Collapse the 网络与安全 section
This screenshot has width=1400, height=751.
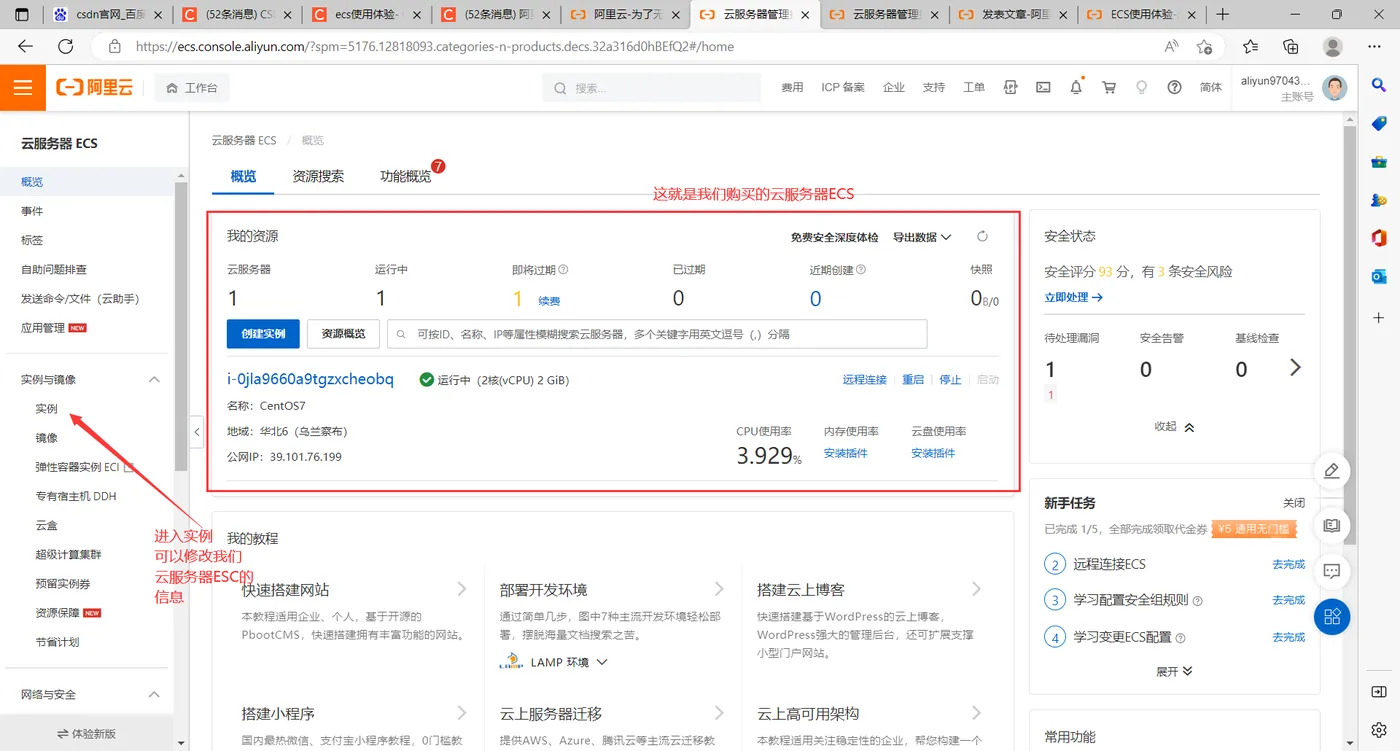tap(154, 694)
